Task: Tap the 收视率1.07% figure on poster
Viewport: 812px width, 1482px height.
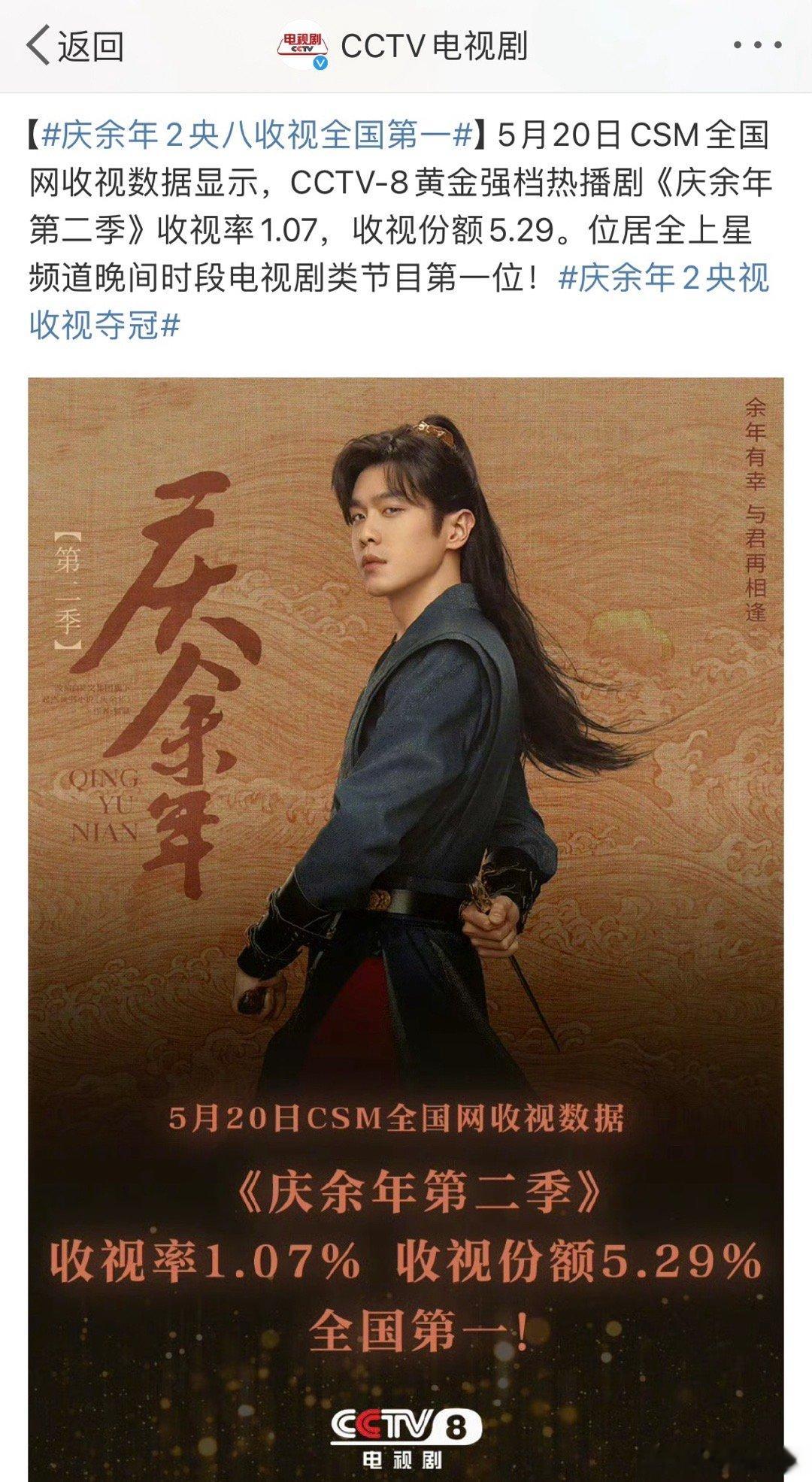Action: pyautogui.click(x=205, y=1261)
